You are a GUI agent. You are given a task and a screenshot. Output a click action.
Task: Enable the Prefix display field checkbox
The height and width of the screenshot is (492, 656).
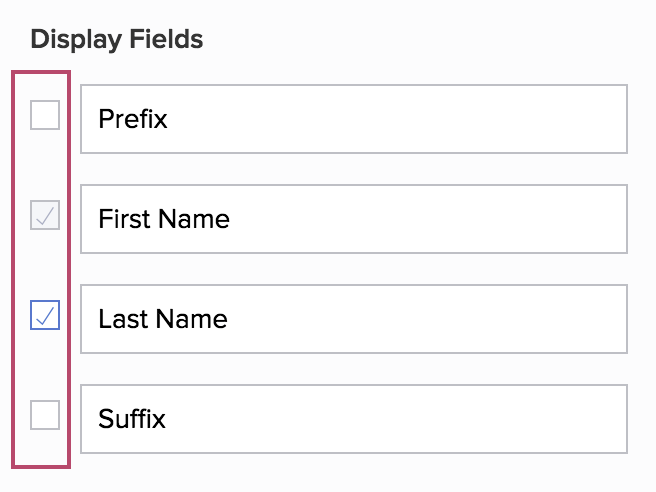point(45,116)
